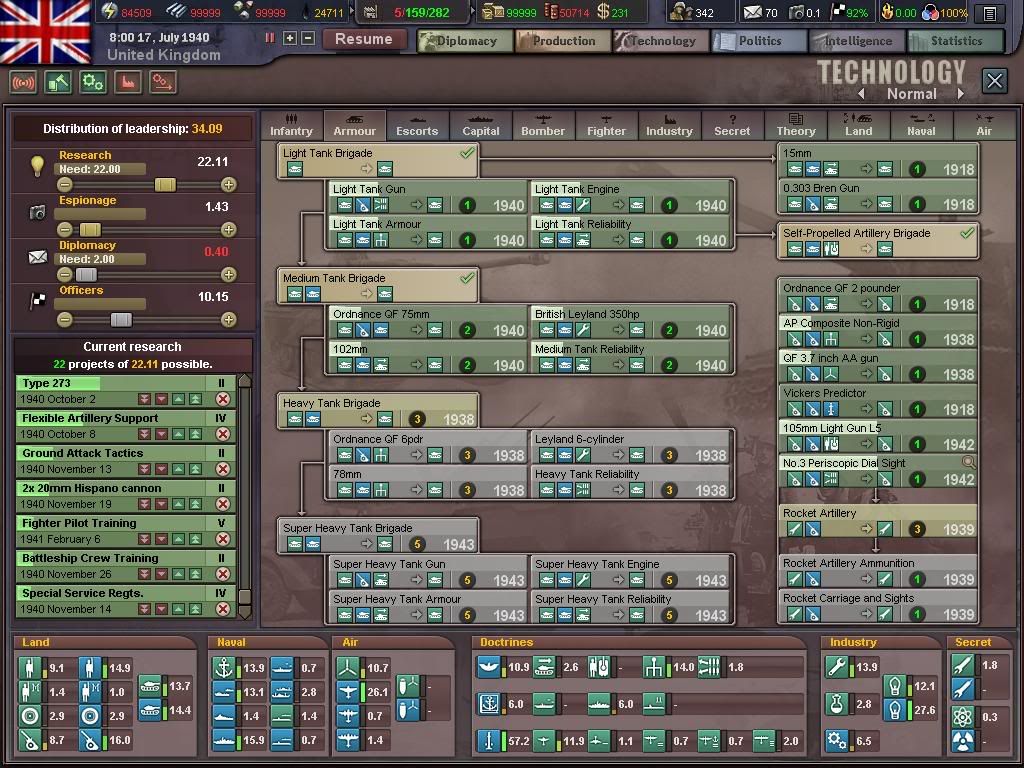The width and height of the screenshot is (1024, 768).
Task: Toggle the red gears-with-arrow button
Action: [163, 83]
